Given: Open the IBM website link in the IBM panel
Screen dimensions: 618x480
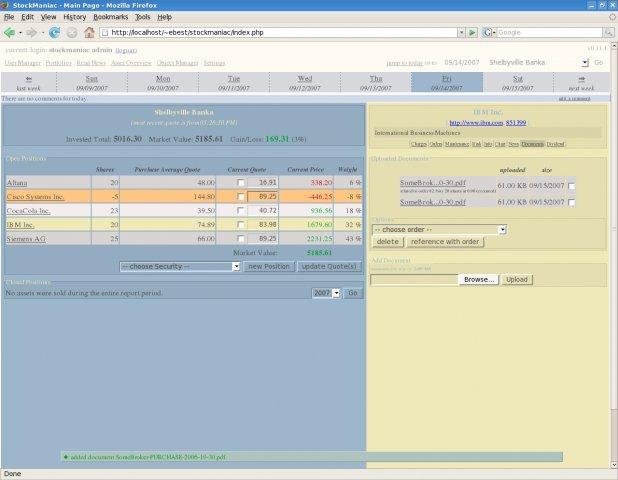Looking at the screenshot, I should pyautogui.click(x=476, y=123).
